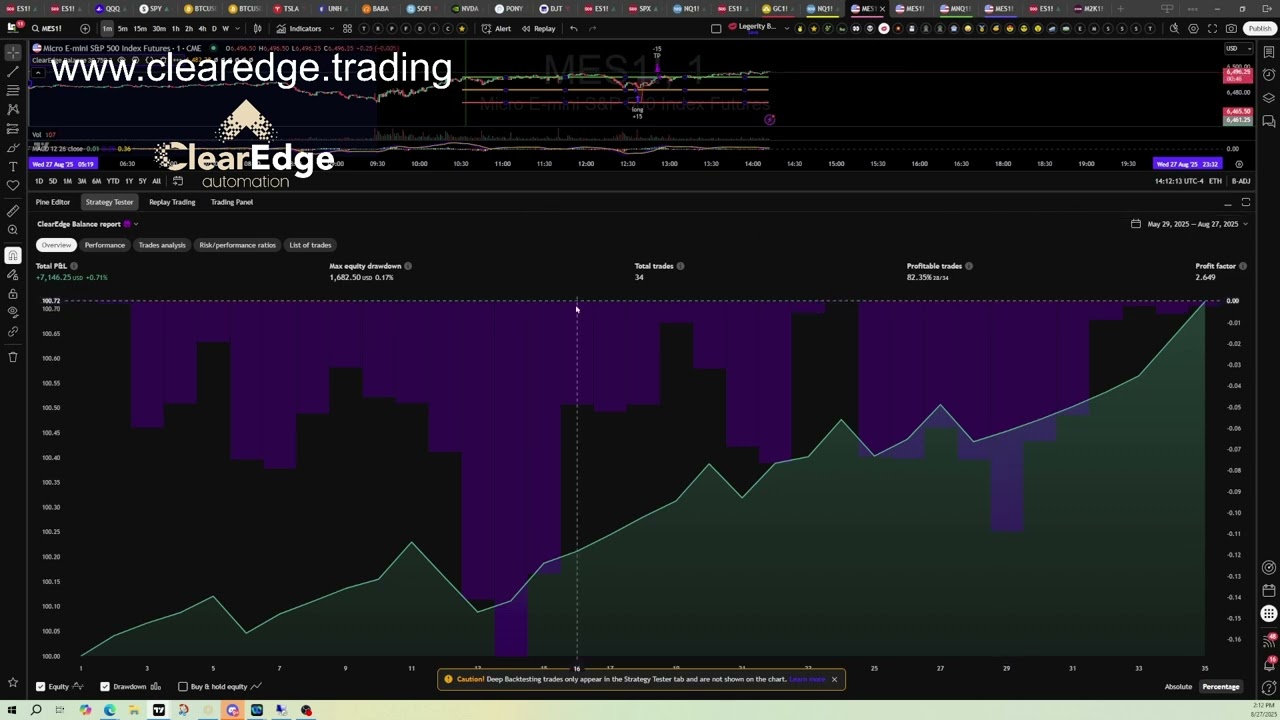Open the May 29 – Aug 27 date range picker

pos(1190,224)
